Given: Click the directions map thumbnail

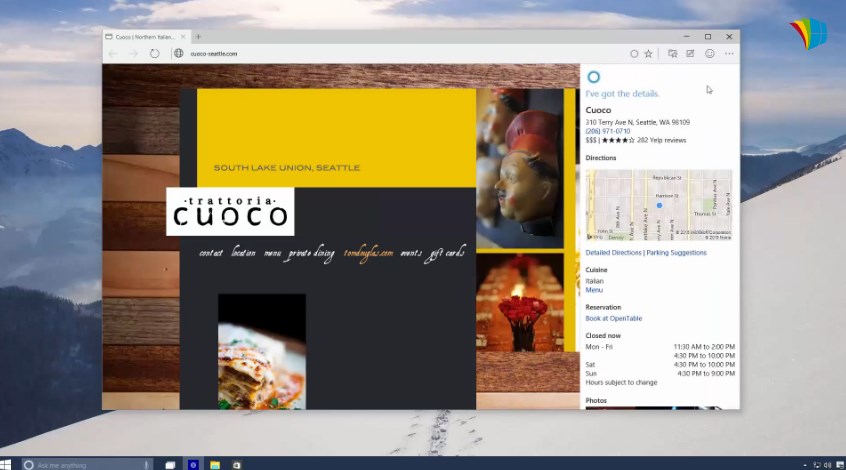Looking at the screenshot, I should [659, 205].
